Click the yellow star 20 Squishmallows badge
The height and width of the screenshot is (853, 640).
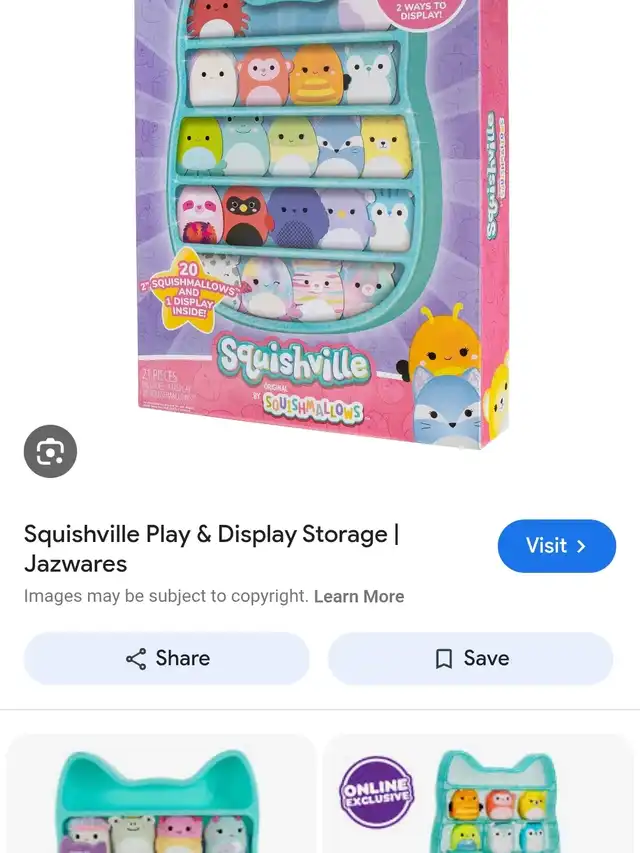pyautogui.click(x=187, y=290)
